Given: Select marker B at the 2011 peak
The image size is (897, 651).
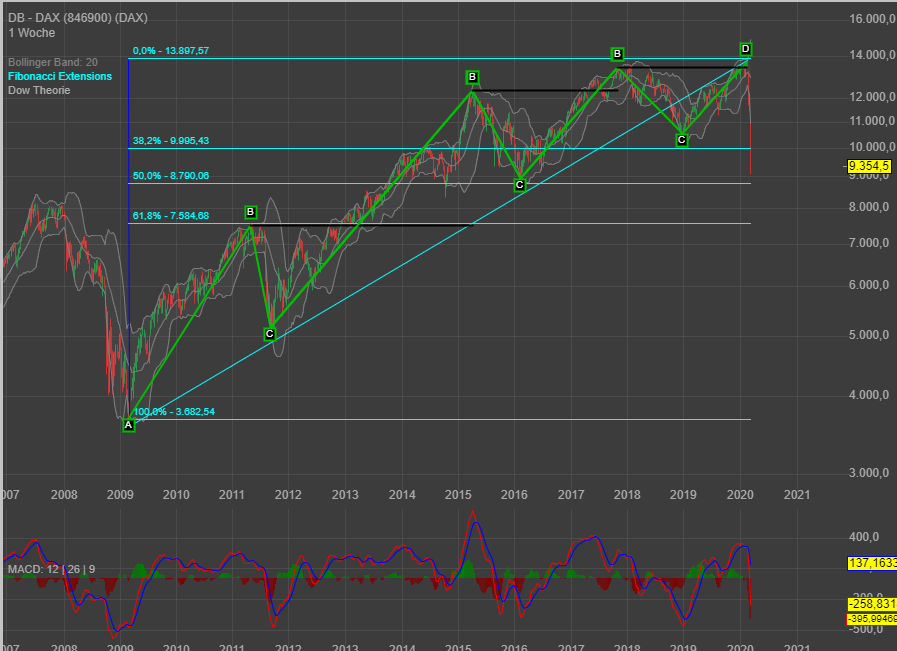Looking at the screenshot, I should (x=250, y=211).
